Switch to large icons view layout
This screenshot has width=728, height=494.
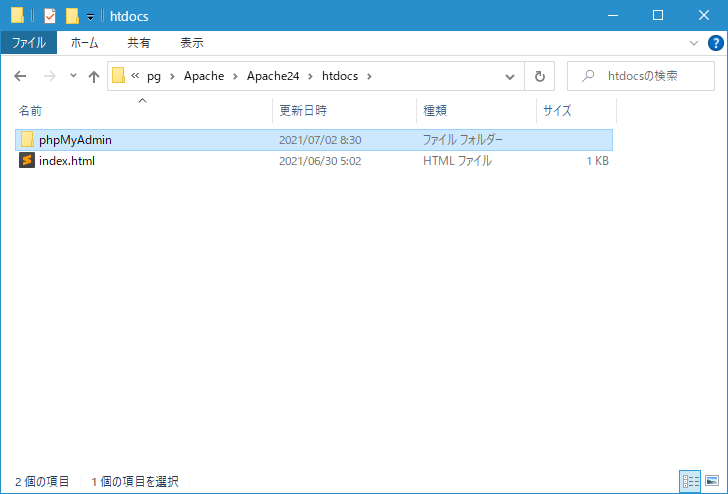click(712, 481)
